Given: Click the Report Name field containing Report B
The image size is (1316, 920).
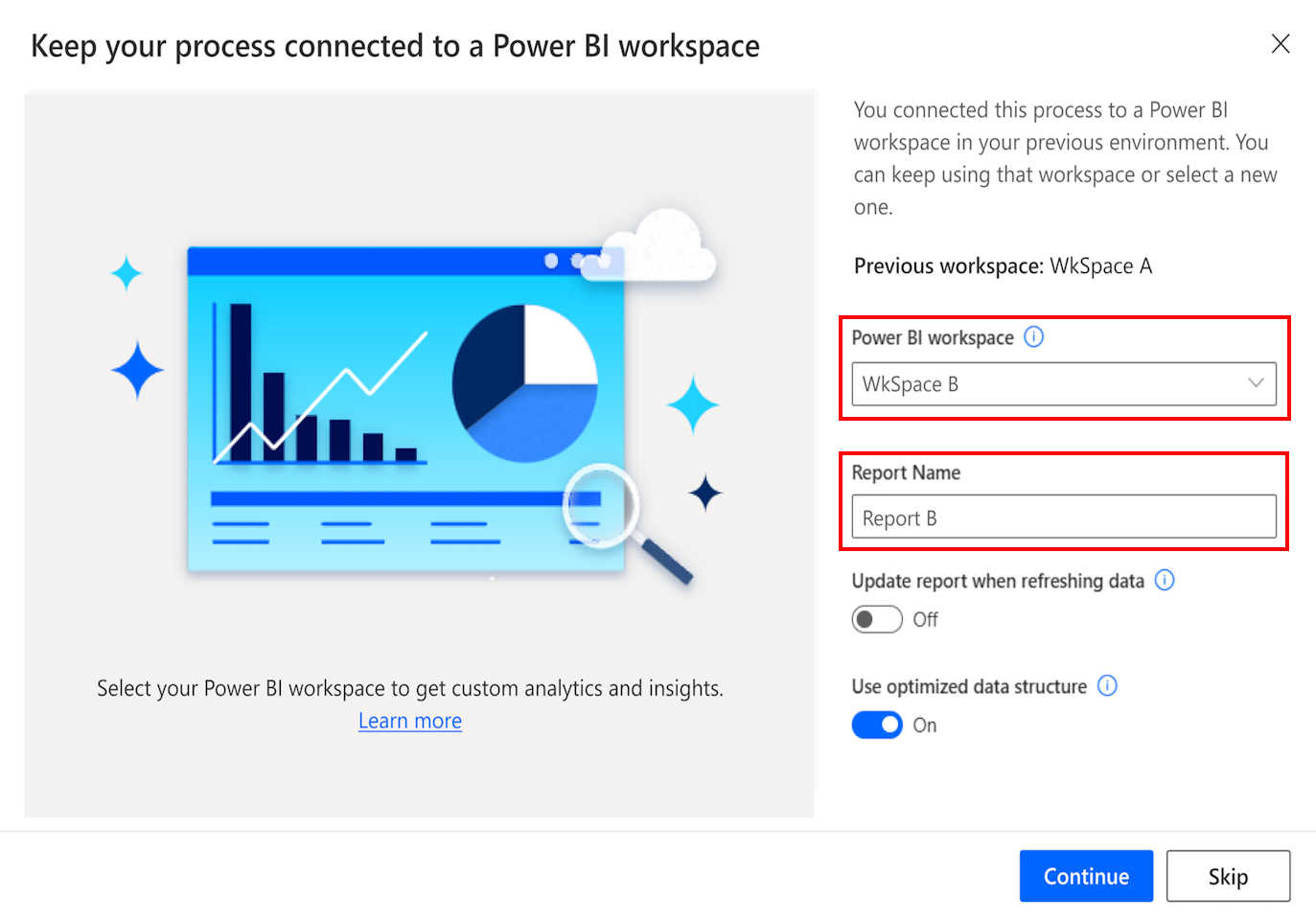Looking at the screenshot, I should (1064, 517).
